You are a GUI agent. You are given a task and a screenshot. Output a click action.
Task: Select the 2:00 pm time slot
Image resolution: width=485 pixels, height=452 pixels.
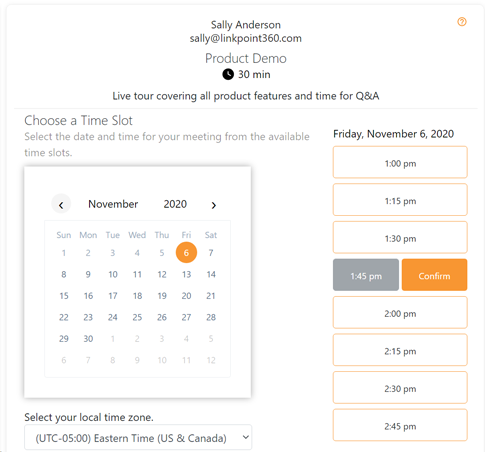[x=400, y=313]
